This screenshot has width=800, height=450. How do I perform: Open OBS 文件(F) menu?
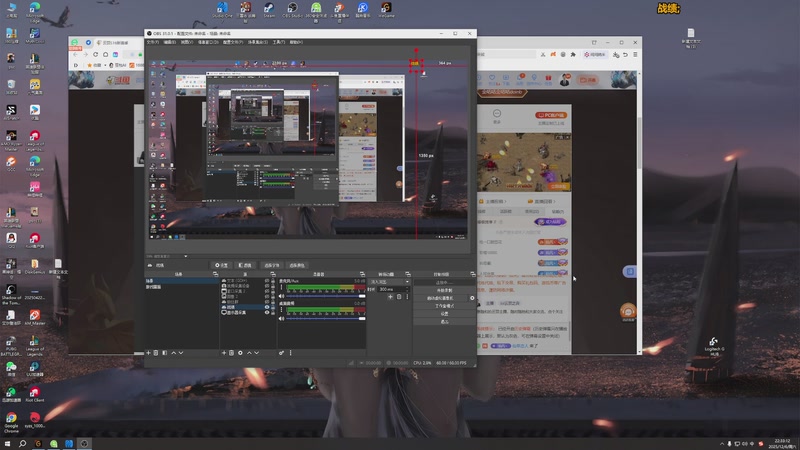(153, 42)
